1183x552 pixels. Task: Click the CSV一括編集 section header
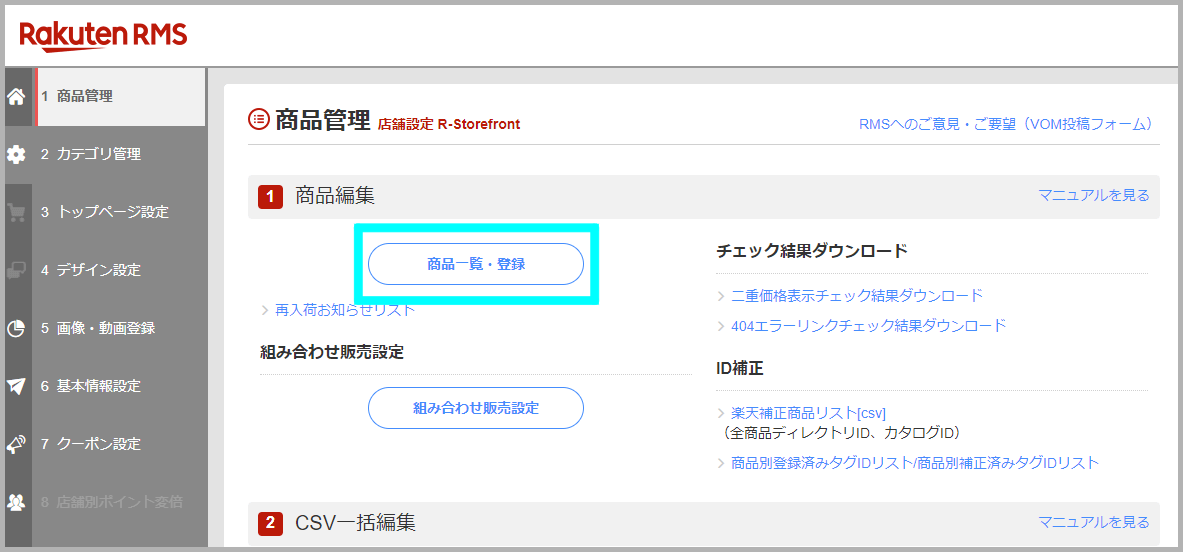703,523
